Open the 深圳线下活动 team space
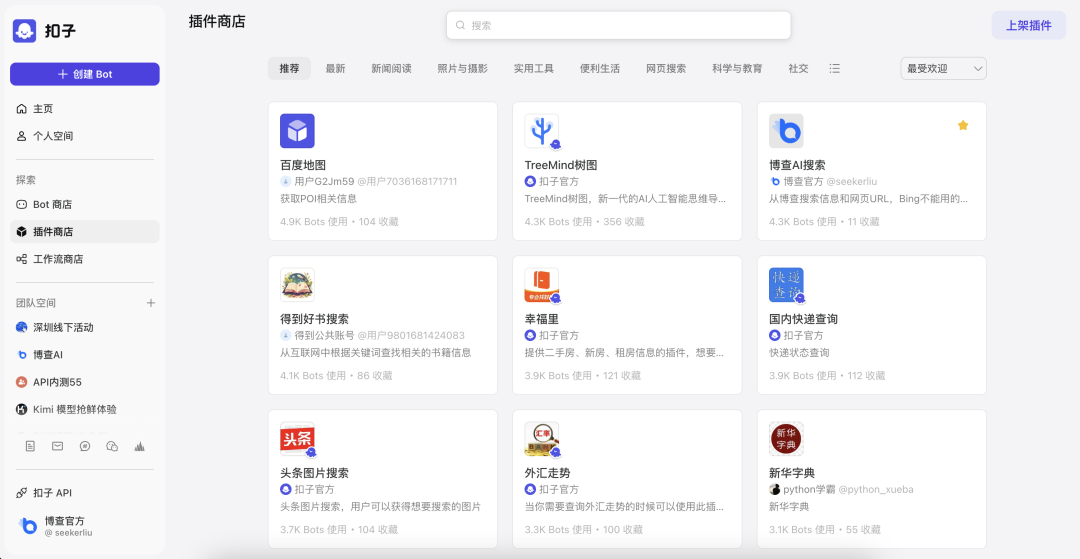 [85, 328]
